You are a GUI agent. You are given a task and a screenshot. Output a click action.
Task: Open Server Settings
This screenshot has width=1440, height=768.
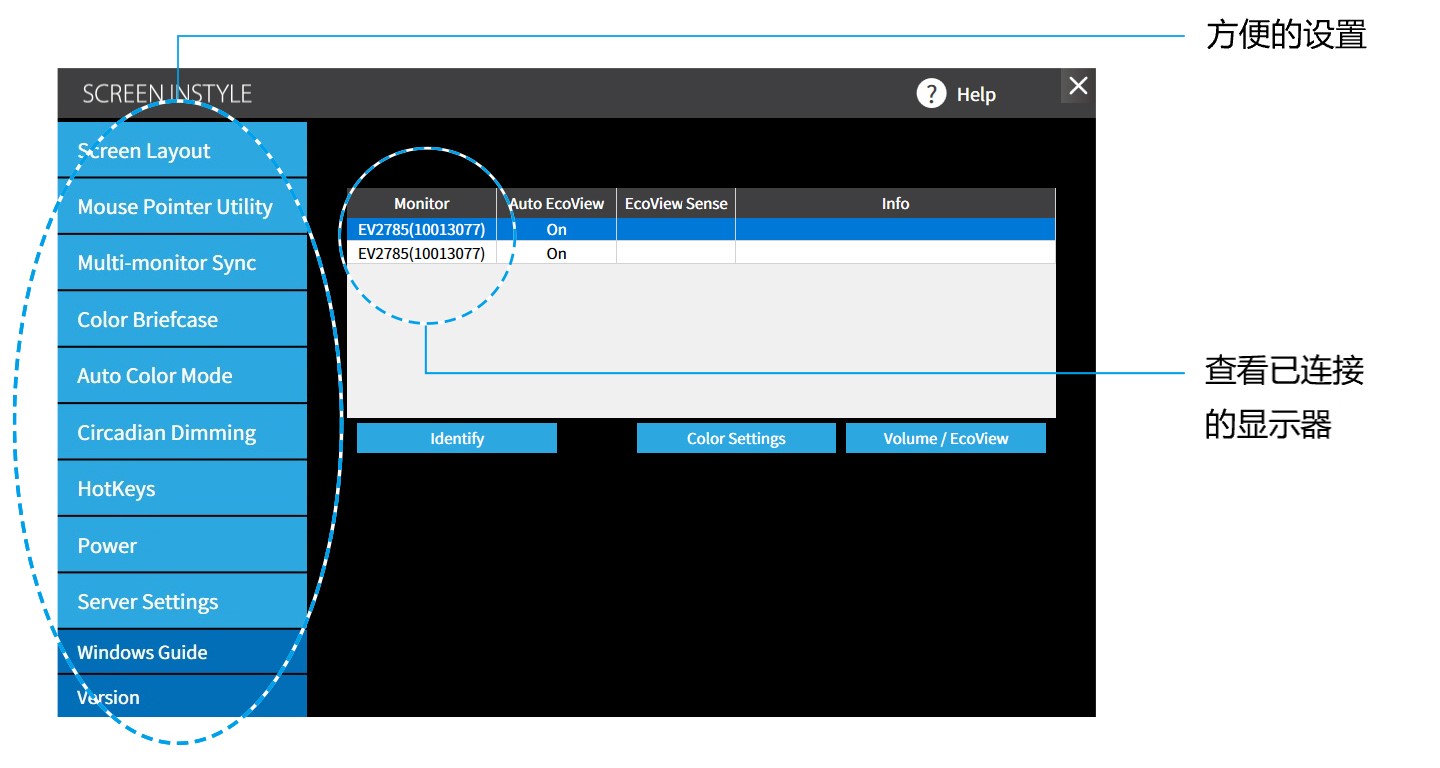coord(182,602)
